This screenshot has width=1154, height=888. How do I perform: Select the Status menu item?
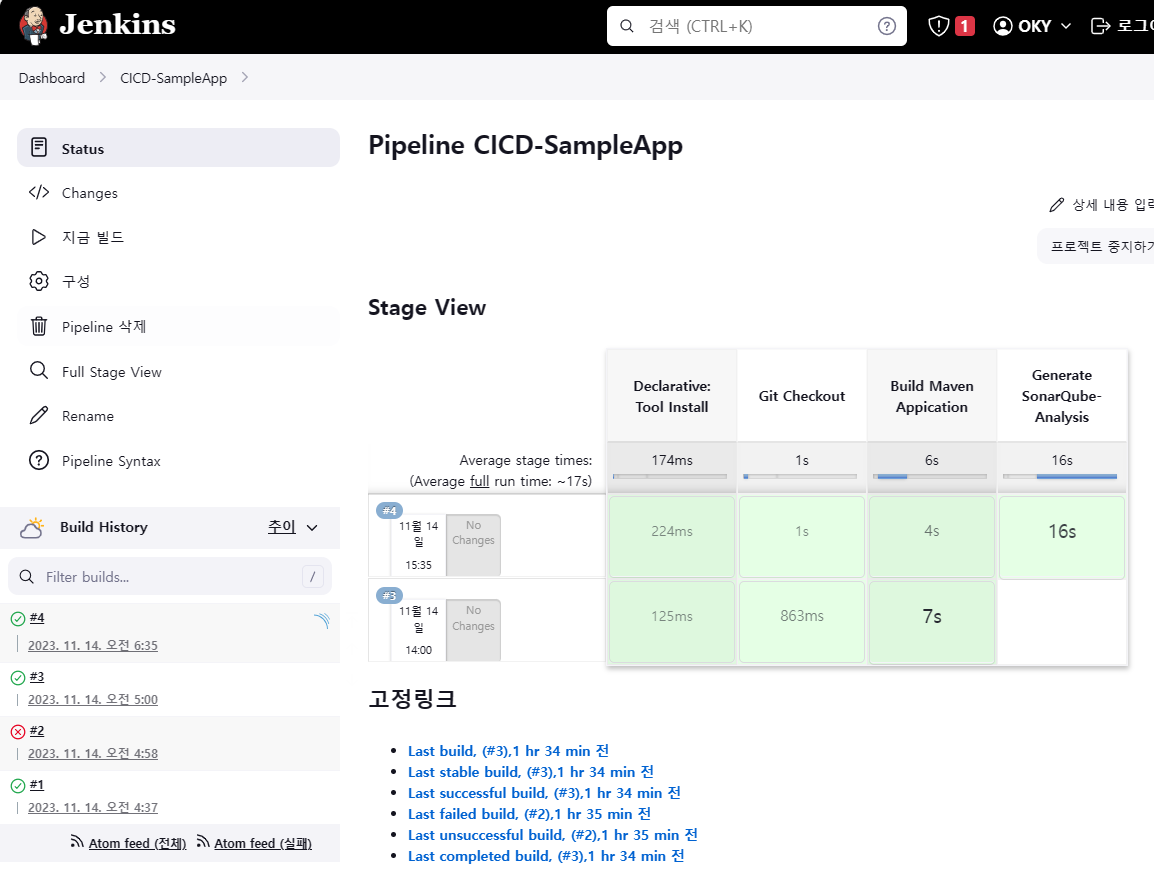click(x=178, y=148)
